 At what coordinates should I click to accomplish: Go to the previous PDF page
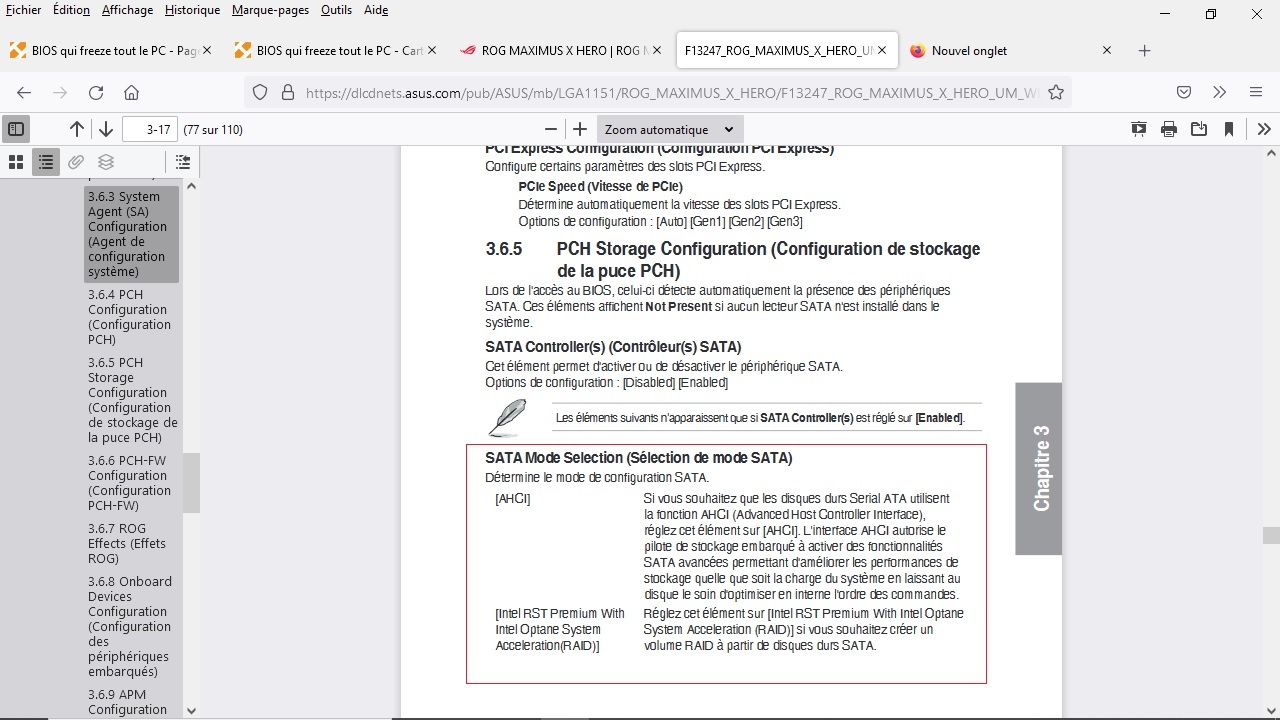(77, 129)
